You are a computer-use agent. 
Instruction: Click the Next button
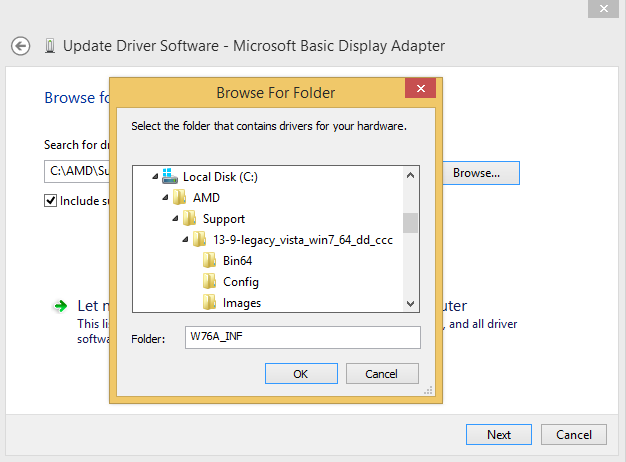click(x=499, y=435)
